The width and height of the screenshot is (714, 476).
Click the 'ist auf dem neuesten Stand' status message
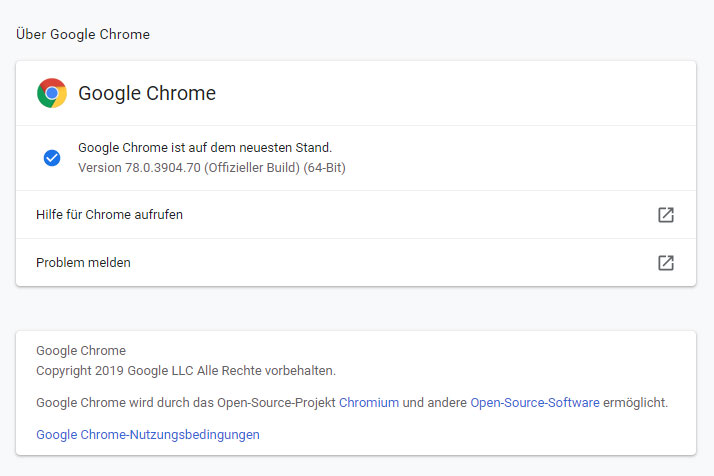pos(251,148)
